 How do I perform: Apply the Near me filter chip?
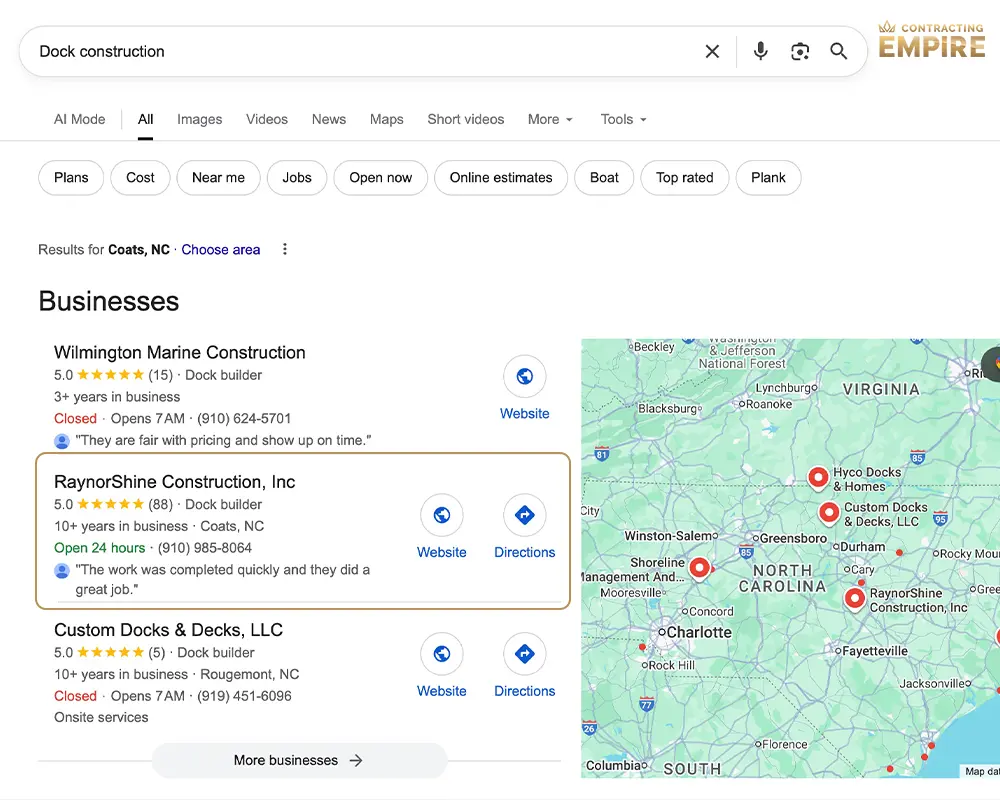pyautogui.click(x=218, y=177)
